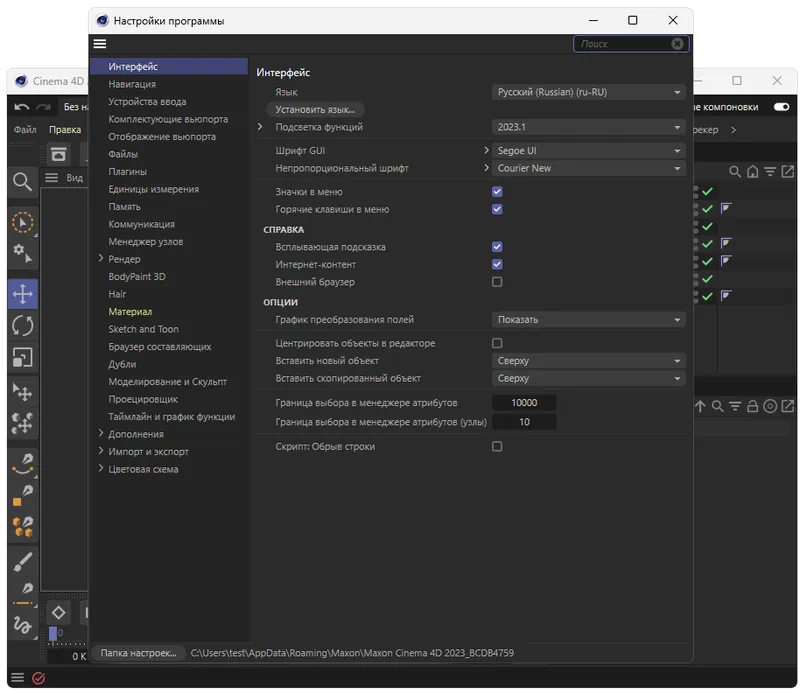Screen dimensions: 800x694
Task: Pick the cursor-with-move-arrows placement tool
Action: 22,392
